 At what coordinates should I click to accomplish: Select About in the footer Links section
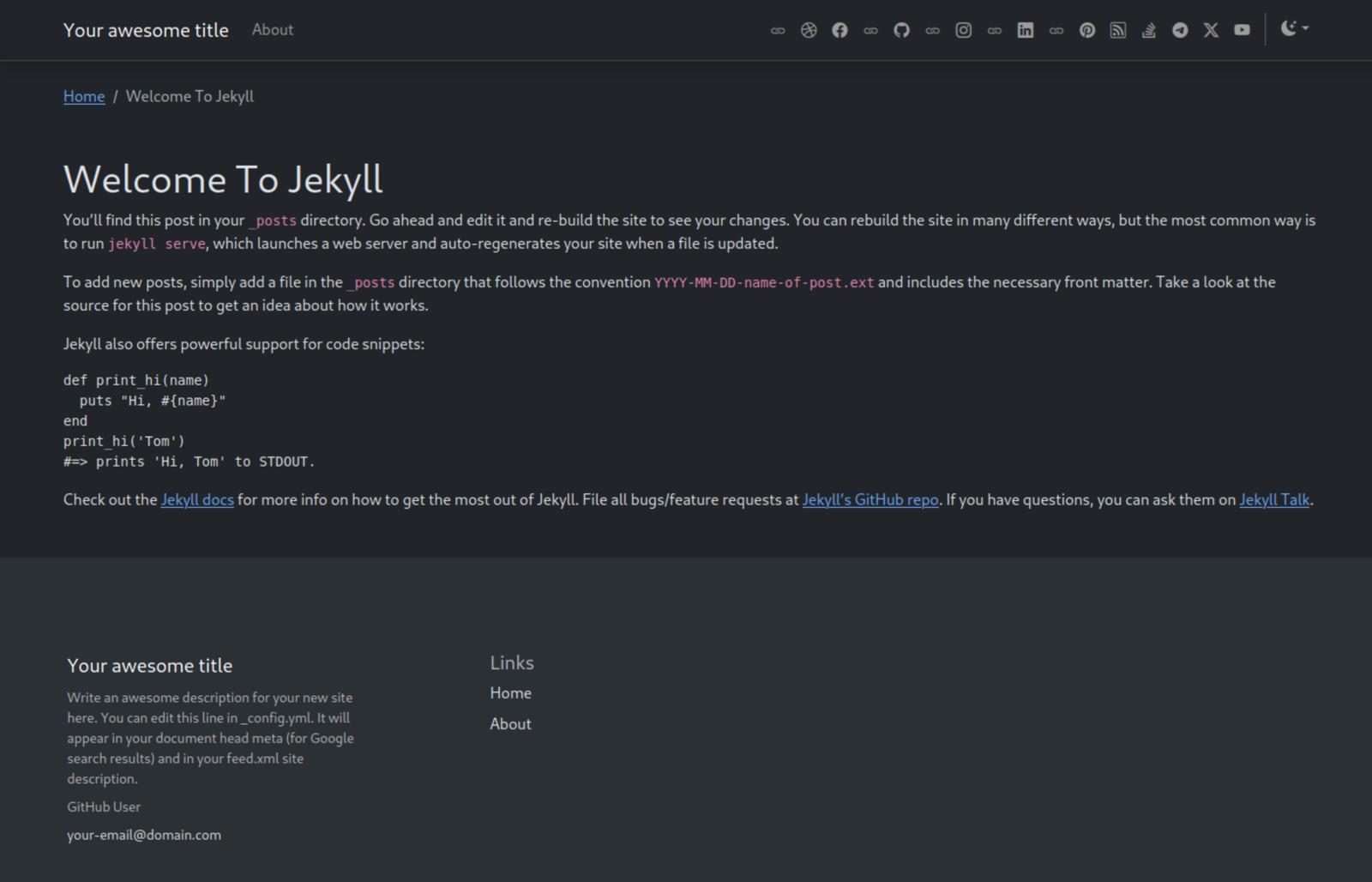(x=510, y=723)
